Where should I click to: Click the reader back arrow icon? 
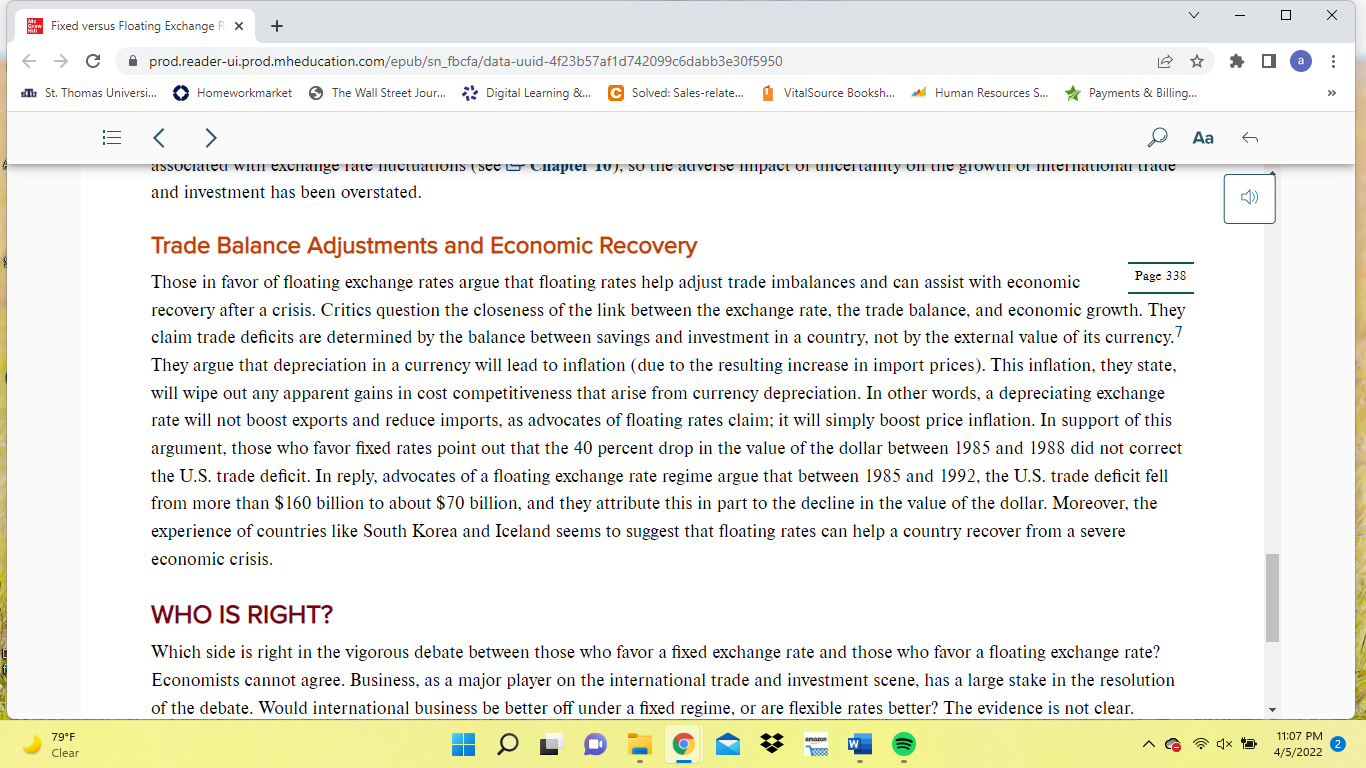tap(1249, 137)
